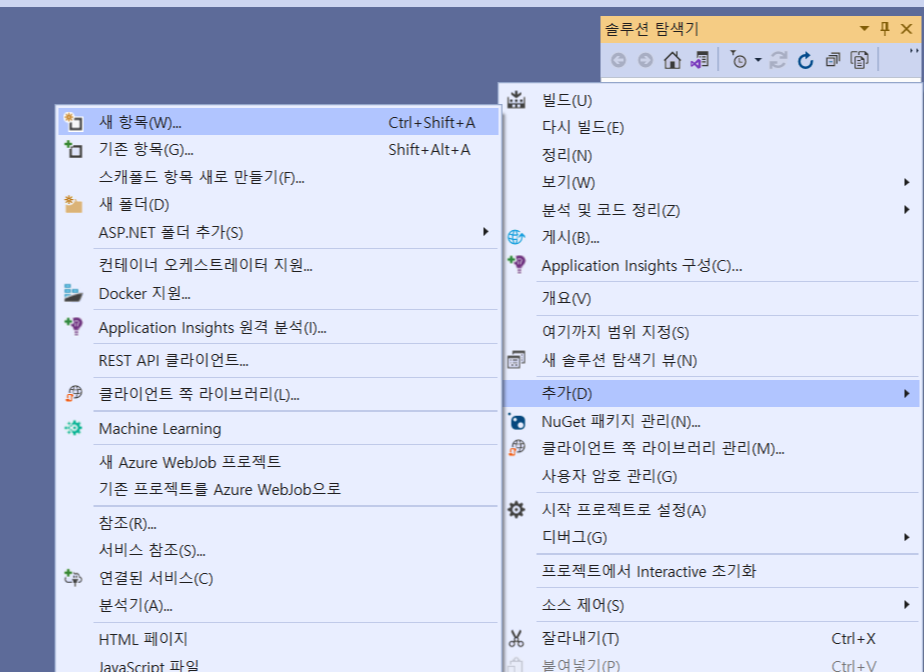Screen dimensions: 924x672
Task: Choose HTML 페이지 menu entry
Action: tap(278, 639)
